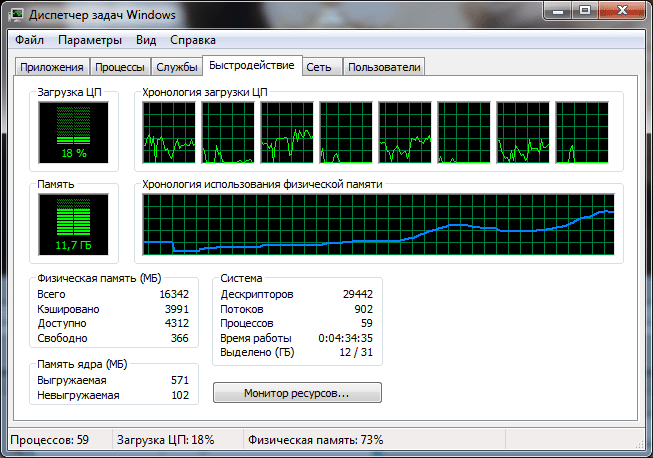Click the Потоков value 902
This screenshot has height=458, width=653.
point(364,309)
